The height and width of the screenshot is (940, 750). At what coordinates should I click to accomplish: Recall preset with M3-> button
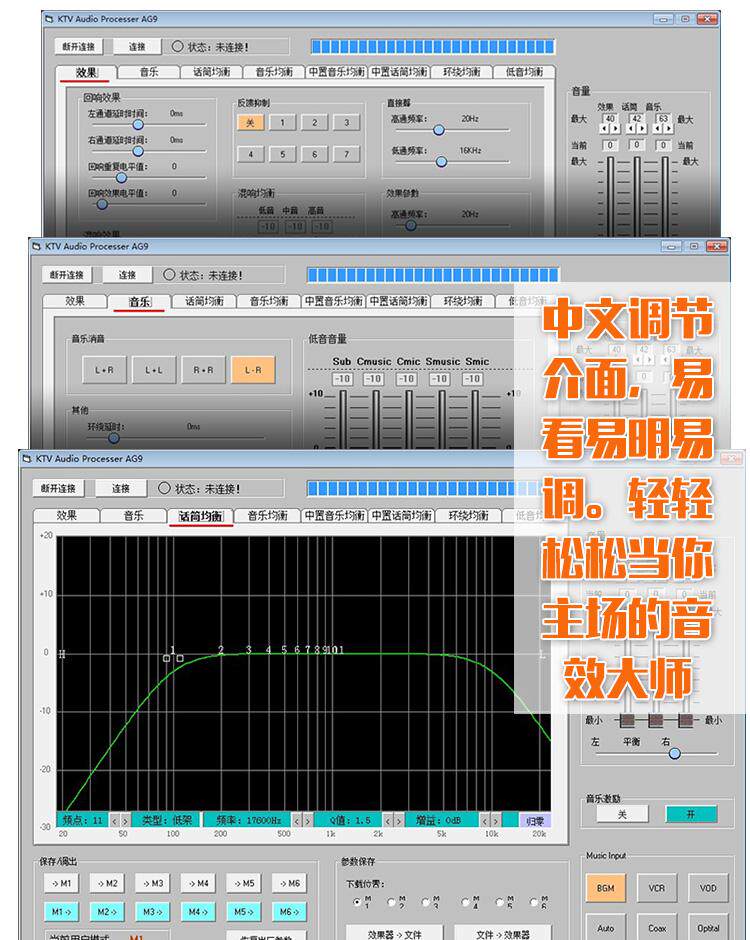(152, 912)
